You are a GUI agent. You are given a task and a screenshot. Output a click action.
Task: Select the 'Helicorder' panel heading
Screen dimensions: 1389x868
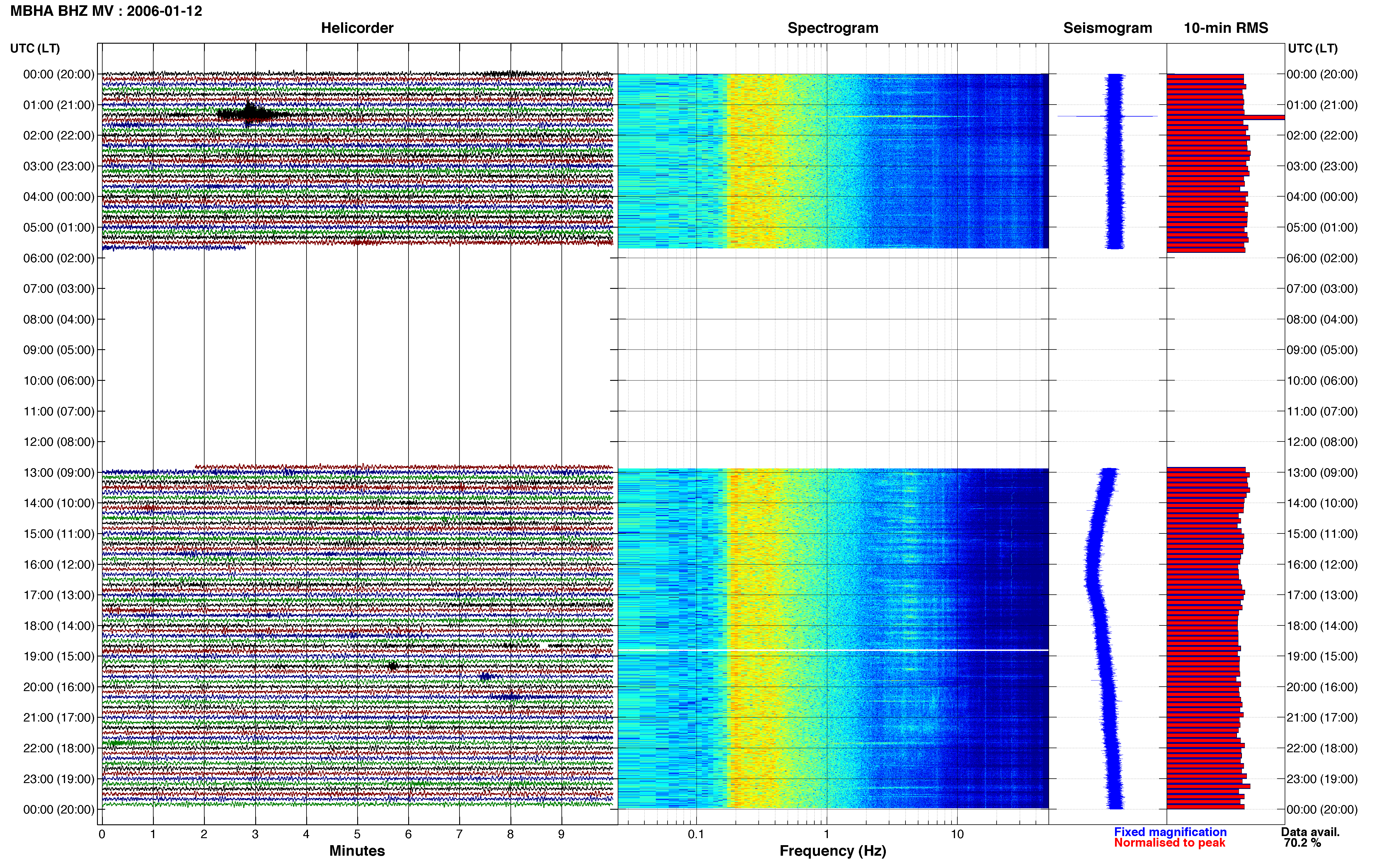pos(357,28)
